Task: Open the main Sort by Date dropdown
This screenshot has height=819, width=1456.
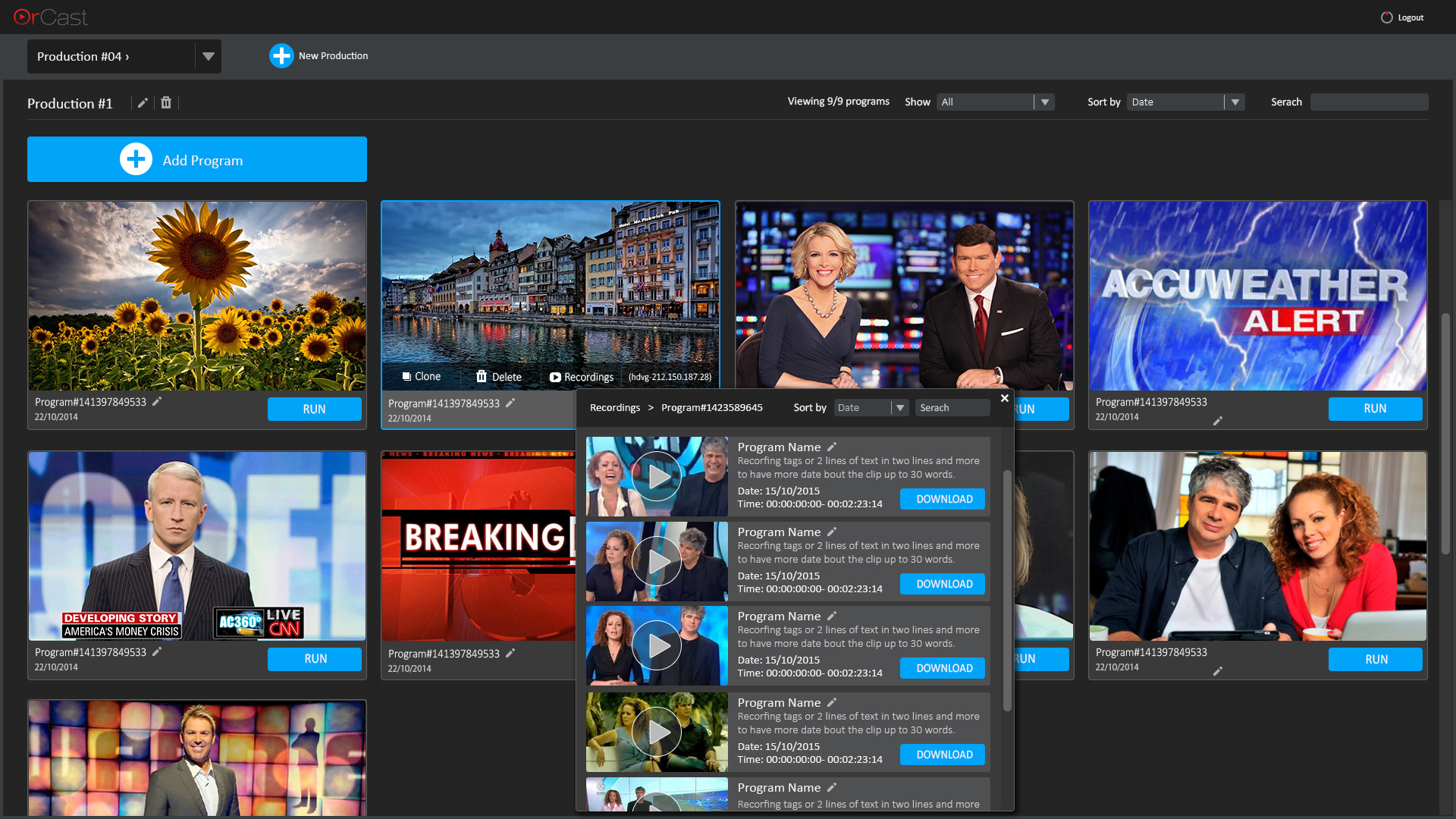Action: coord(1235,102)
